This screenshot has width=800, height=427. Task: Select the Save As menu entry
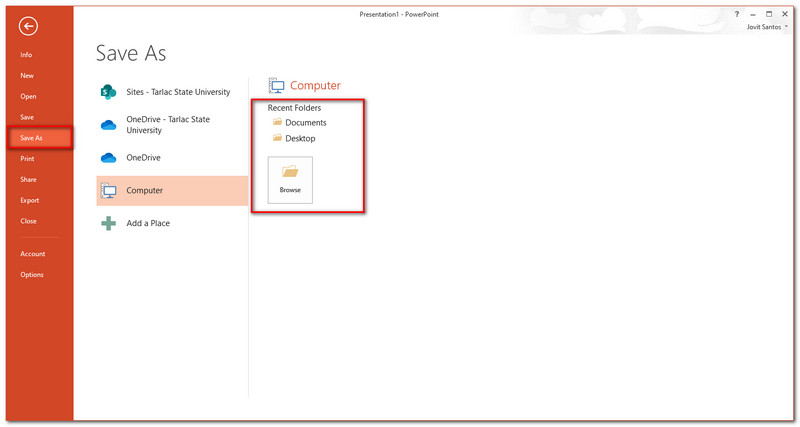(40, 138)
